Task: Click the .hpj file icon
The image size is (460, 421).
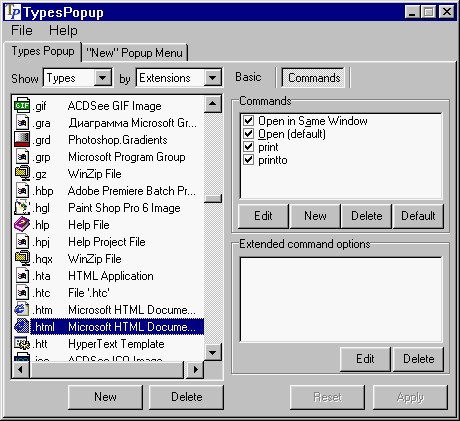Action: click(22, 242)
